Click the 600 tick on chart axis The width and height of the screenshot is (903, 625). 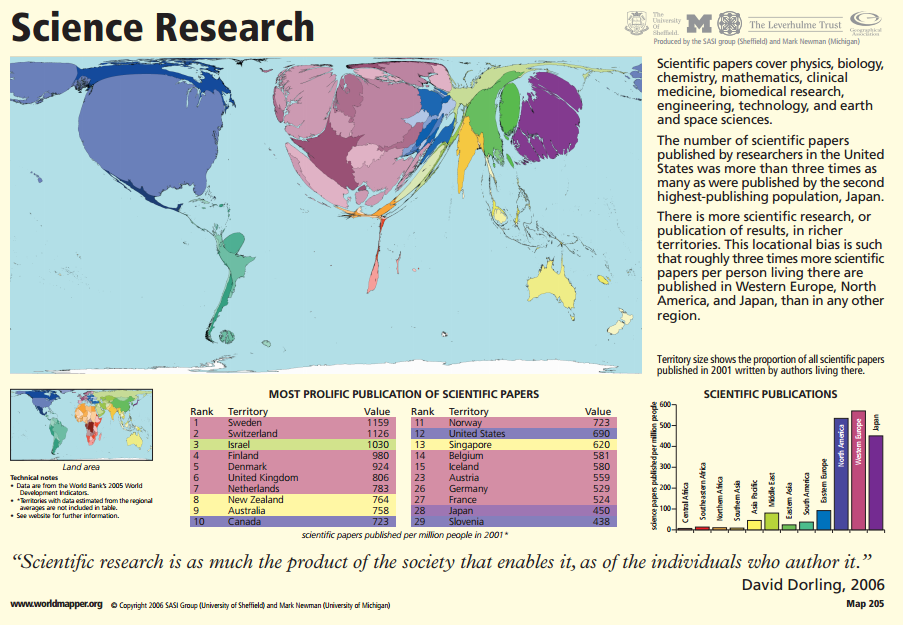[665, 404]
